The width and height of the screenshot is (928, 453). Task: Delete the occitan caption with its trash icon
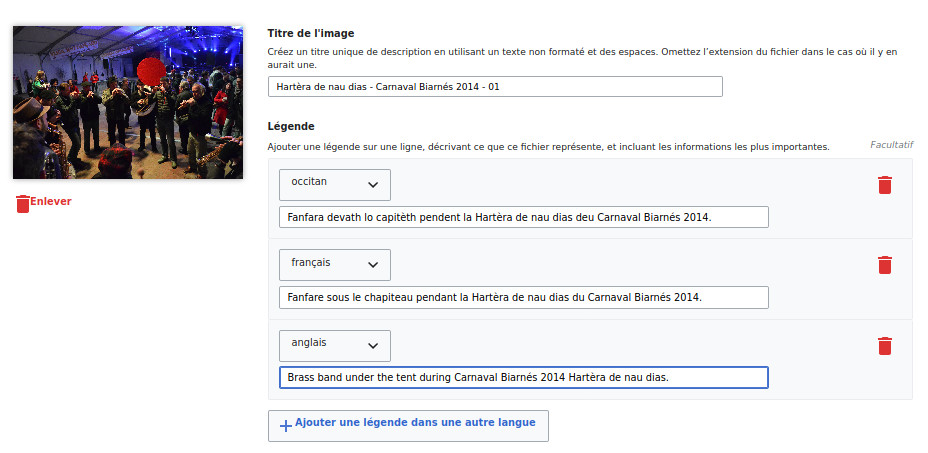884,185
